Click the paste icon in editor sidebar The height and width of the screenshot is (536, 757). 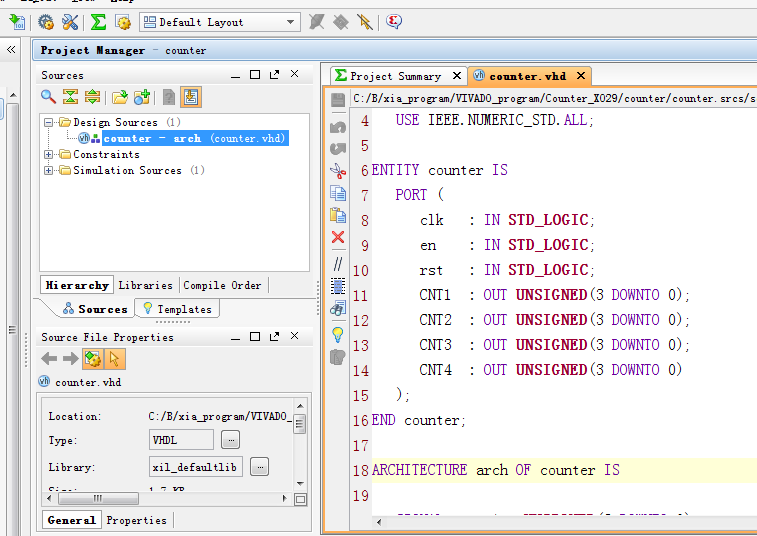[x=338, y=215]
